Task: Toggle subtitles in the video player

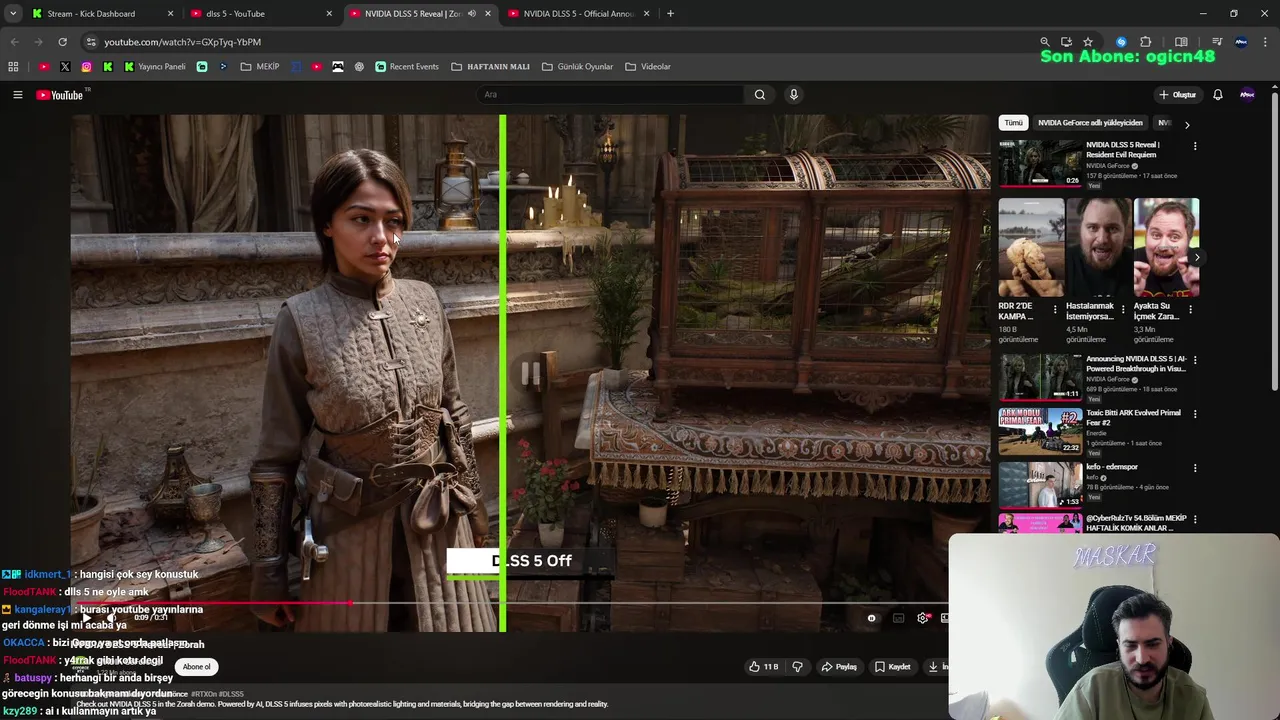Action: click(898, 618)
